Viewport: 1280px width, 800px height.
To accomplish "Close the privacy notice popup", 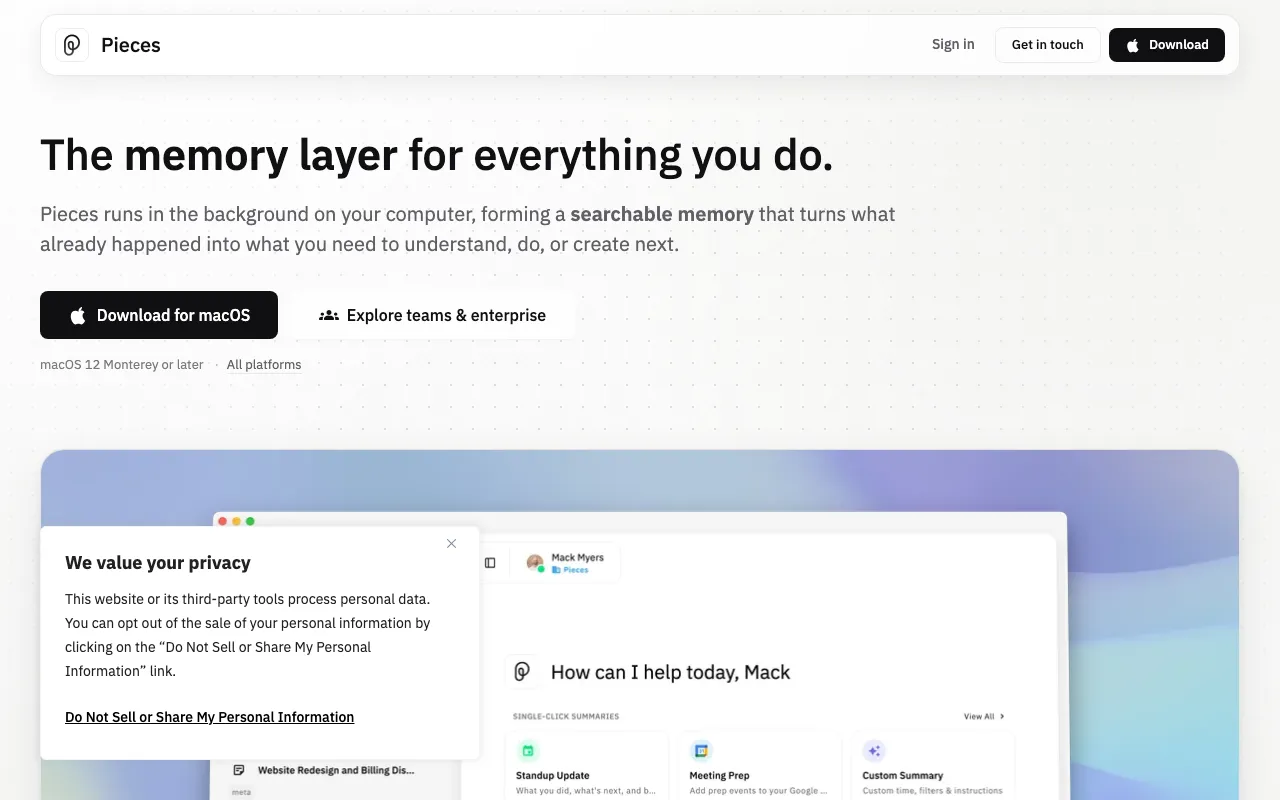I will point(451,544).
